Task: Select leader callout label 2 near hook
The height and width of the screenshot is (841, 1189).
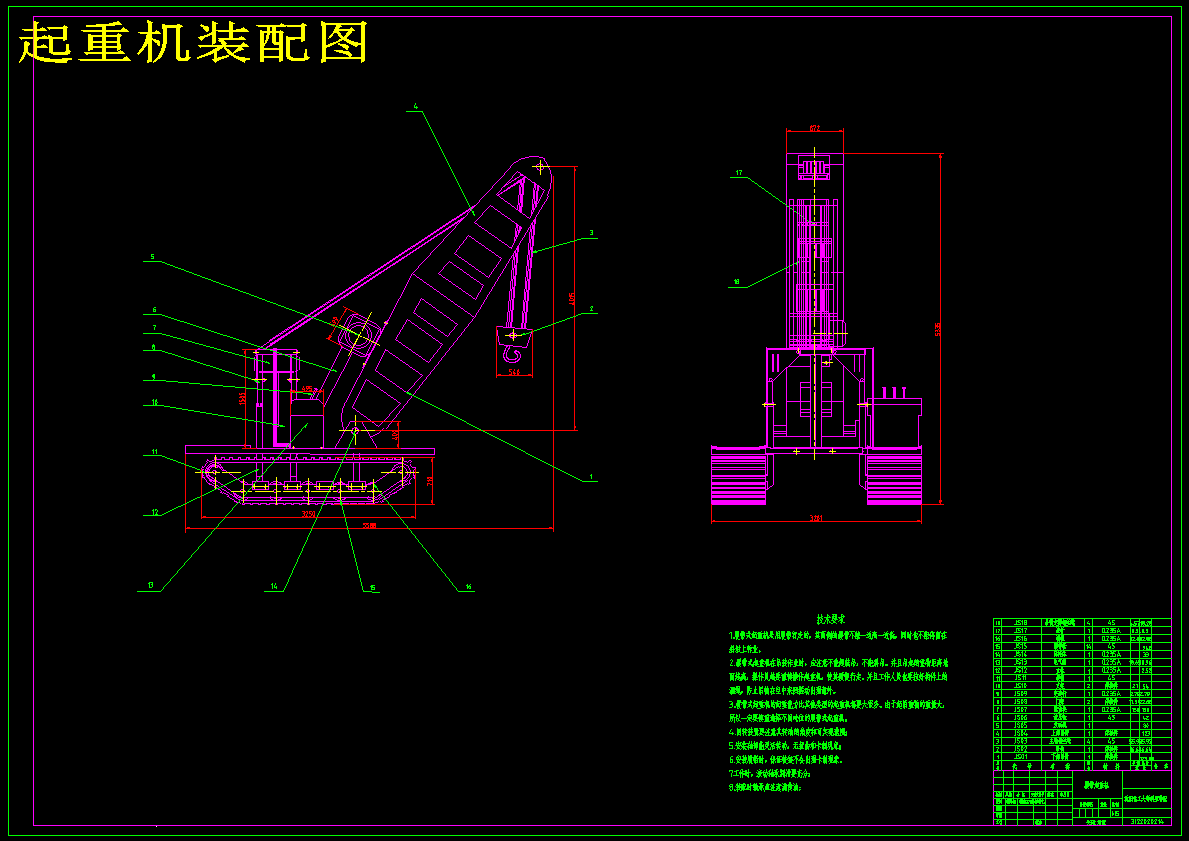Action: point(592,309)
